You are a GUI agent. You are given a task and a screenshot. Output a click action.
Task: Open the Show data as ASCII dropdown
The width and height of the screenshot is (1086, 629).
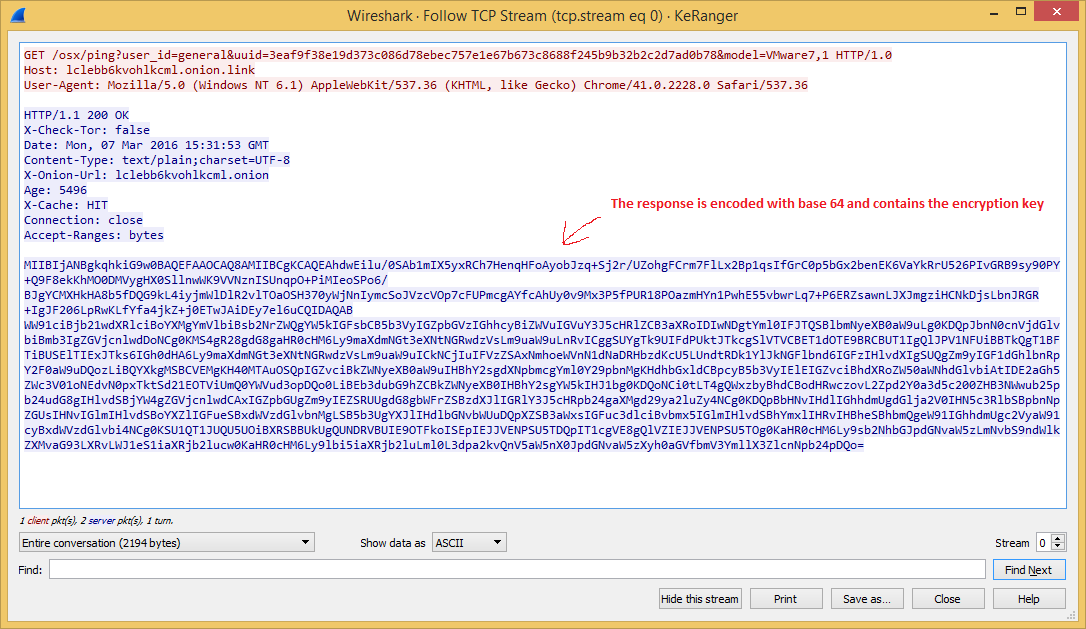coord(469,542)
